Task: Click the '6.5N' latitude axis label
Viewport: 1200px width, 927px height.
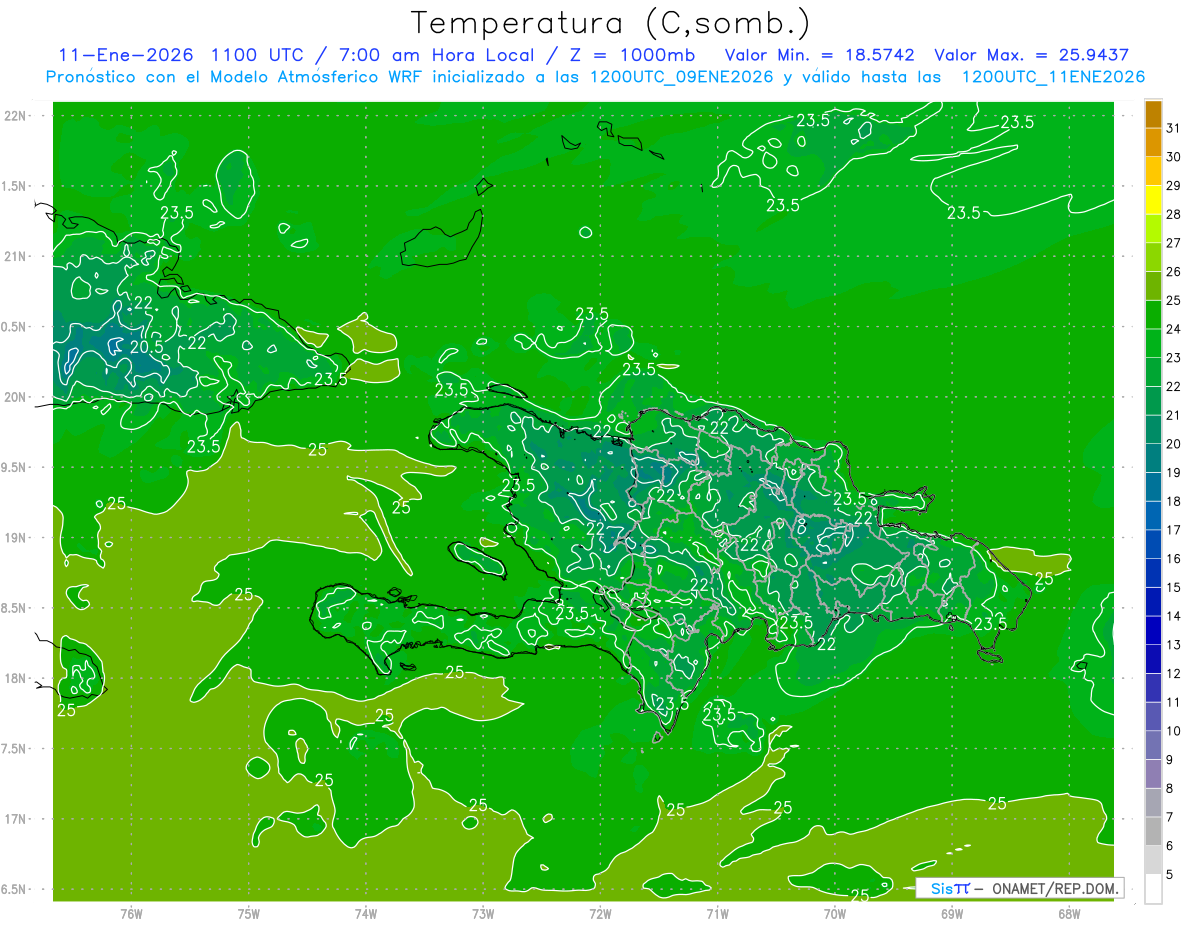Action: [x=16, y=889]
